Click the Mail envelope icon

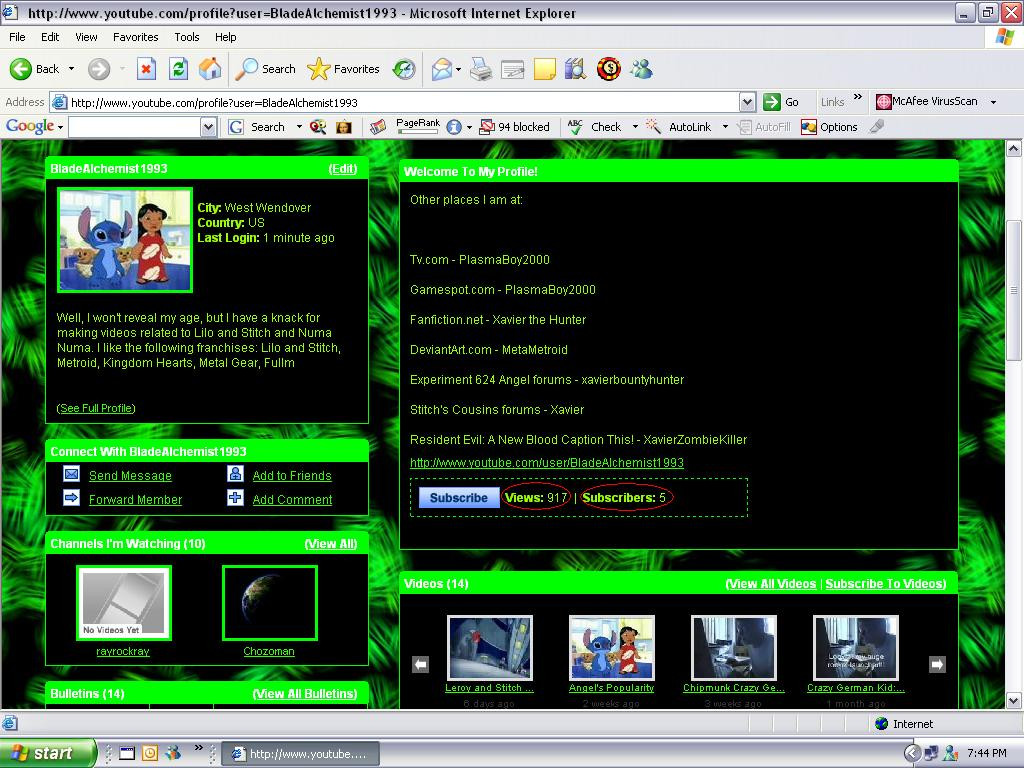pyautogui.click(x=442, y=69)
